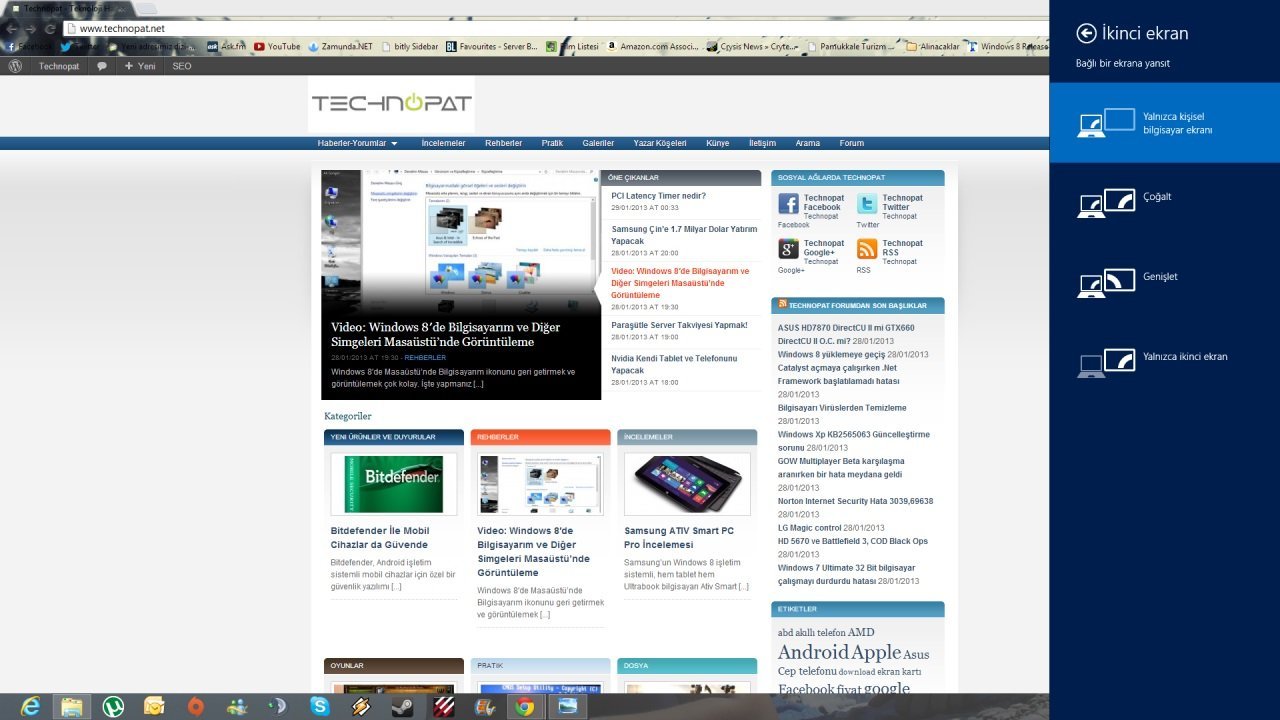1280x720 pixels.
Task: Open Technopat site menu in admin bar
Action: (x=59, y=66)
